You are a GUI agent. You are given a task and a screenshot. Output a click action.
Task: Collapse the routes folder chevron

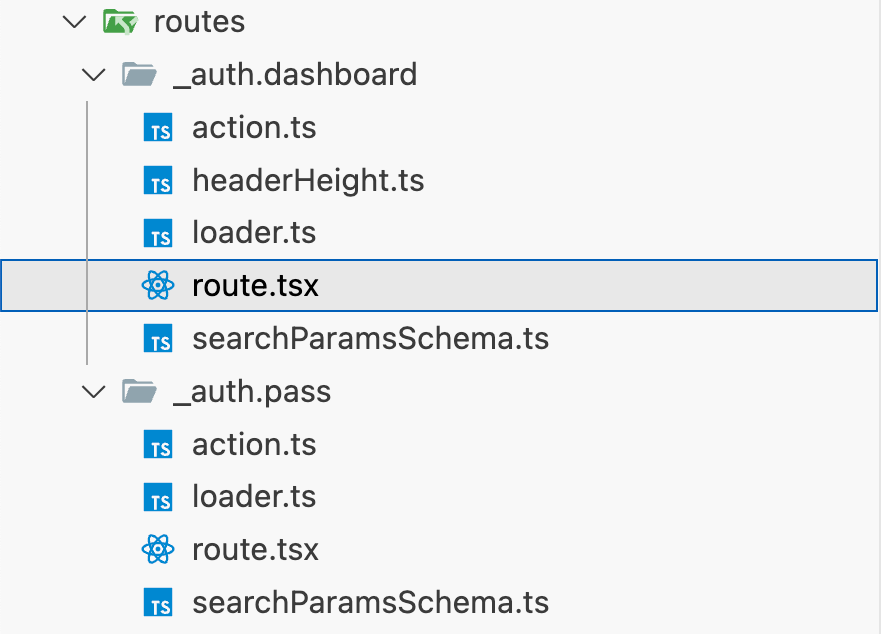[74, 22]
